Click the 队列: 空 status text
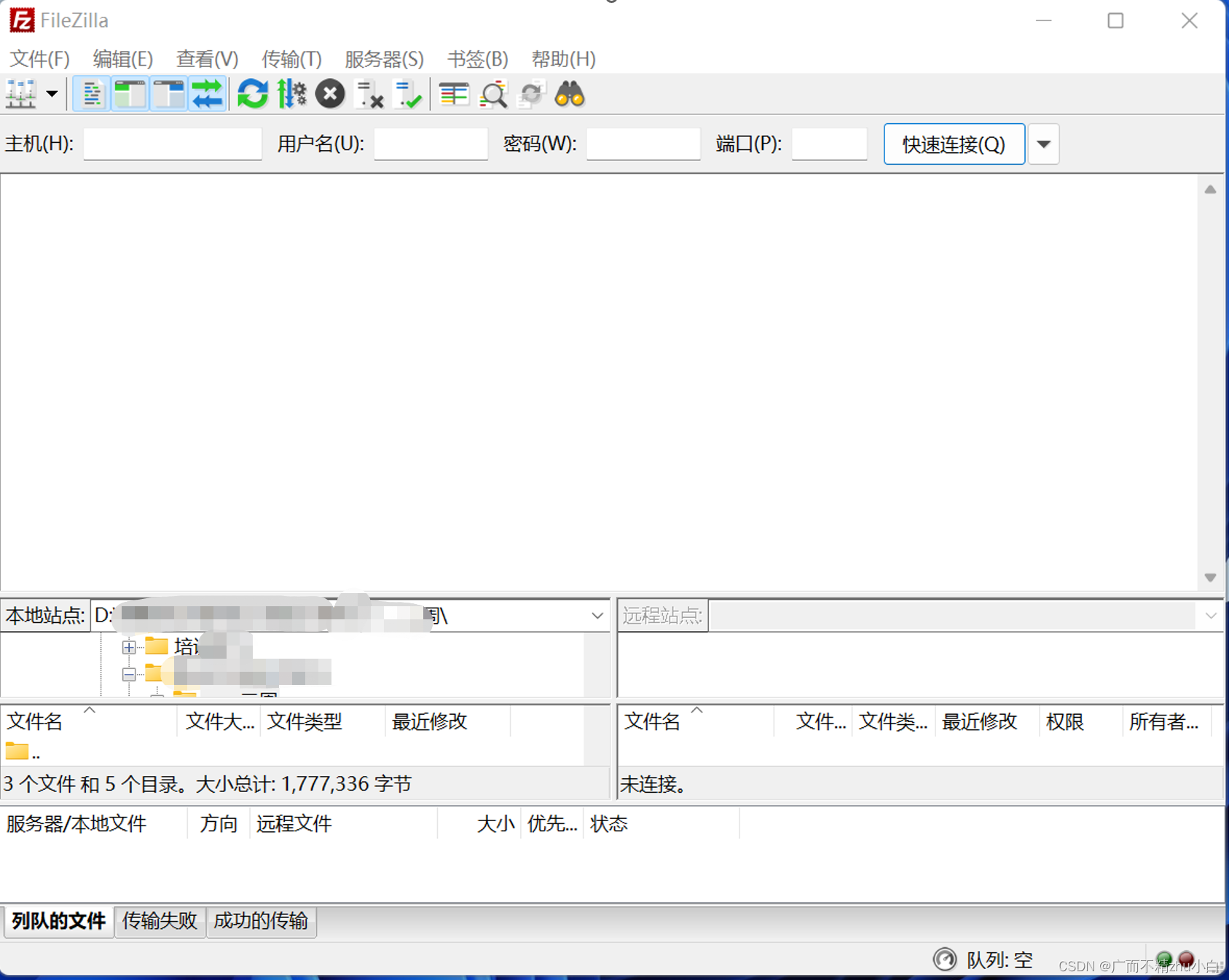Viewport: 1229px width, 980px height. tap(1000, 960)
